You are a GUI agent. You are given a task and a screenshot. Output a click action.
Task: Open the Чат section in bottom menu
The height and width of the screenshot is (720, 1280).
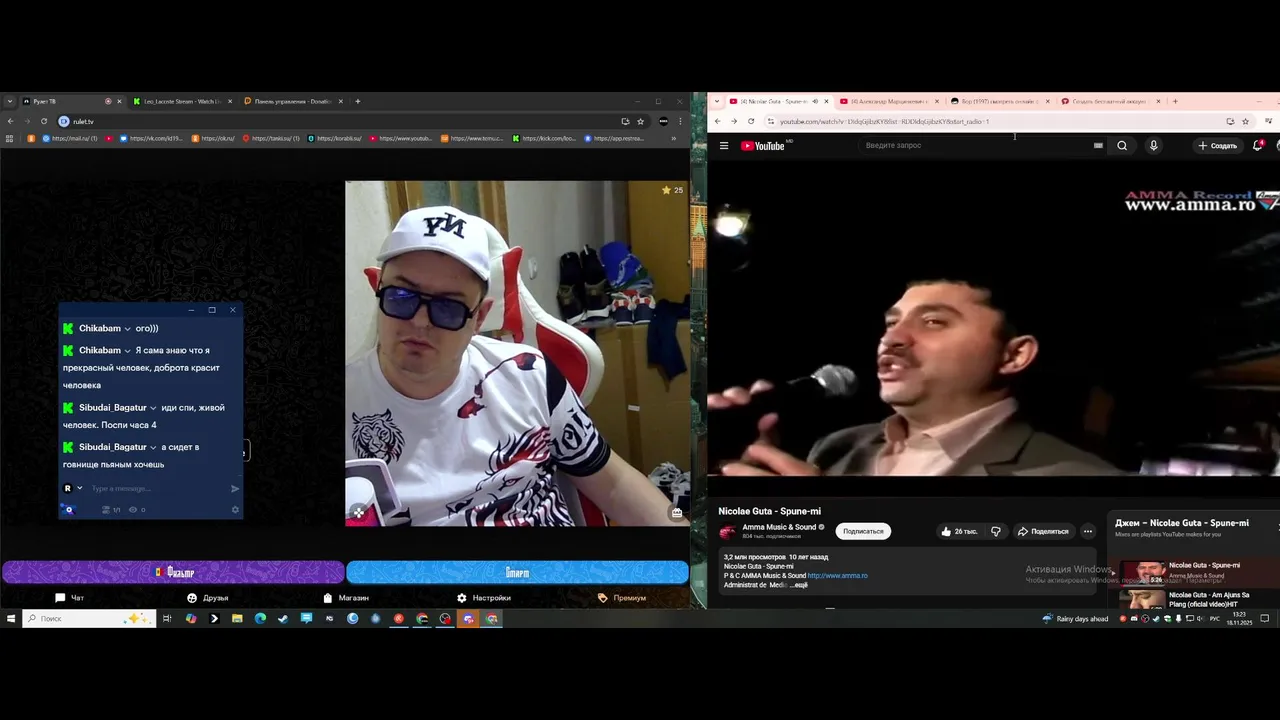tap(70, 598)
